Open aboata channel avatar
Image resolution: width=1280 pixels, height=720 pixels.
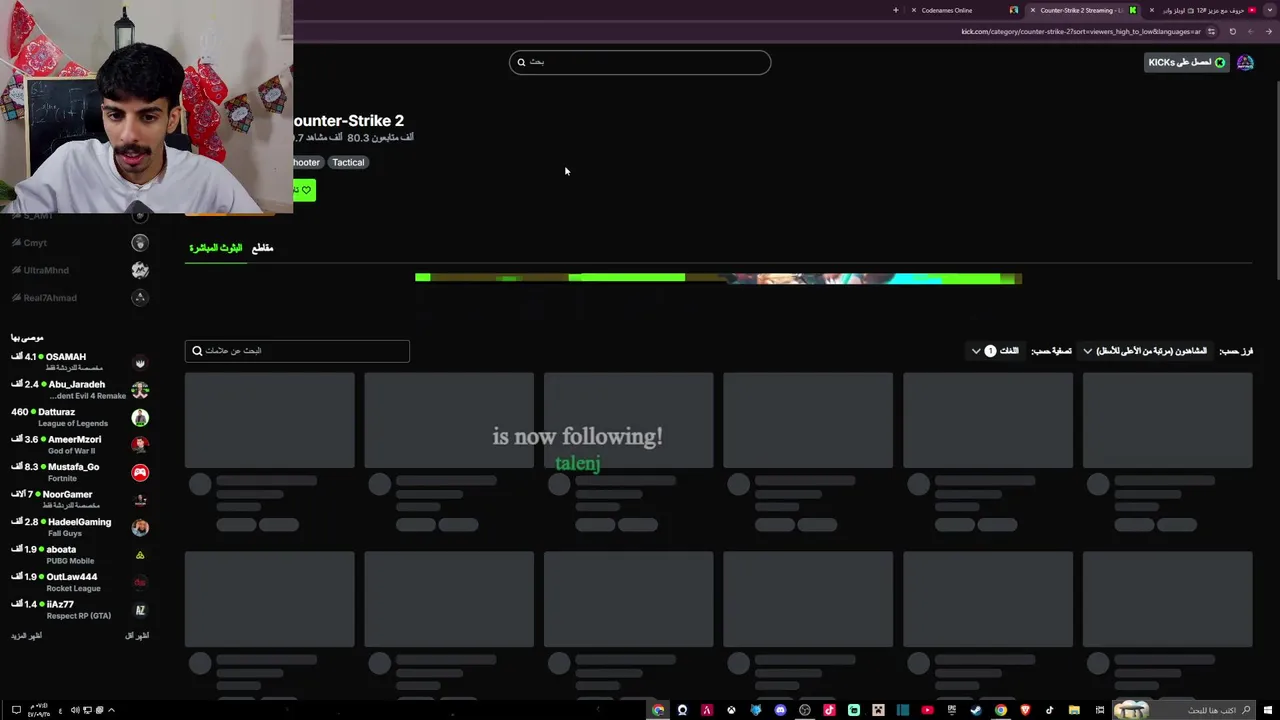coord(140,555)
